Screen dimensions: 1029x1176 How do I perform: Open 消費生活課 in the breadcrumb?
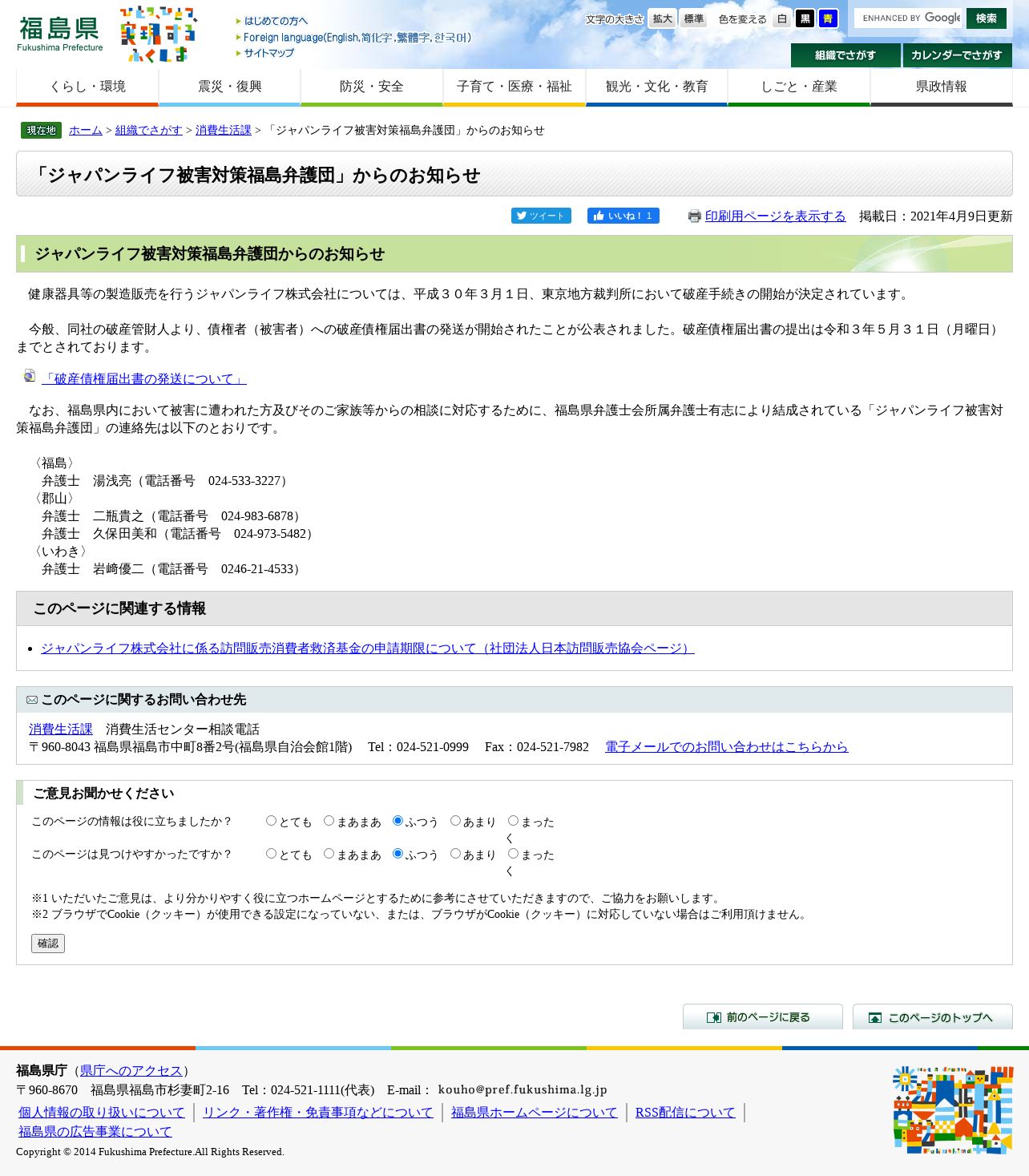coord(224,130)
